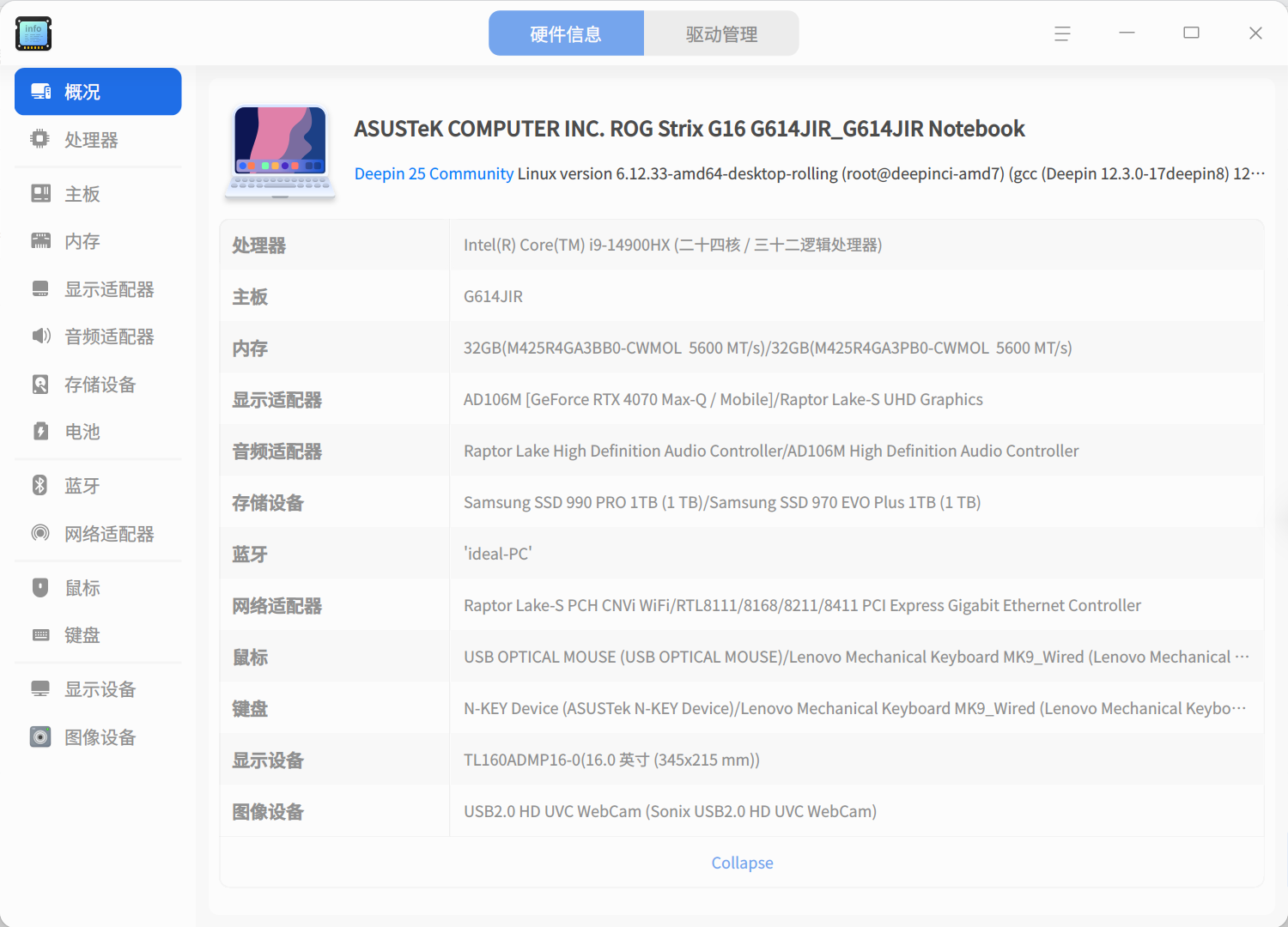Screen dimensions: 1288x927
Task: Open the 网络适配器 network icon
Action: pos(40,533)
